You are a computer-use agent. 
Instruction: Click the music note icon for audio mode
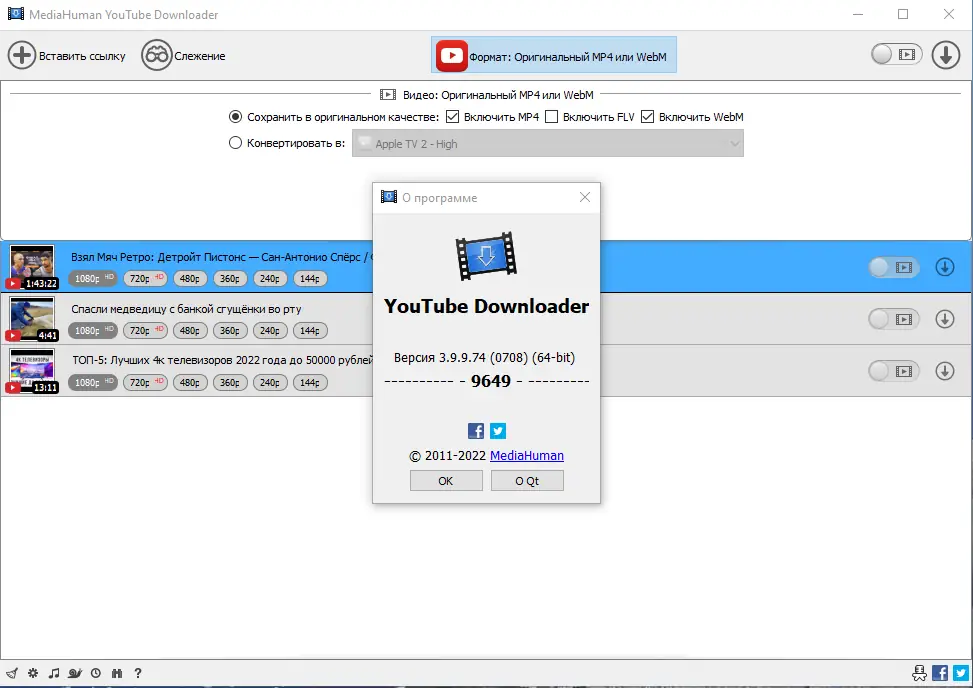[53, 673]
